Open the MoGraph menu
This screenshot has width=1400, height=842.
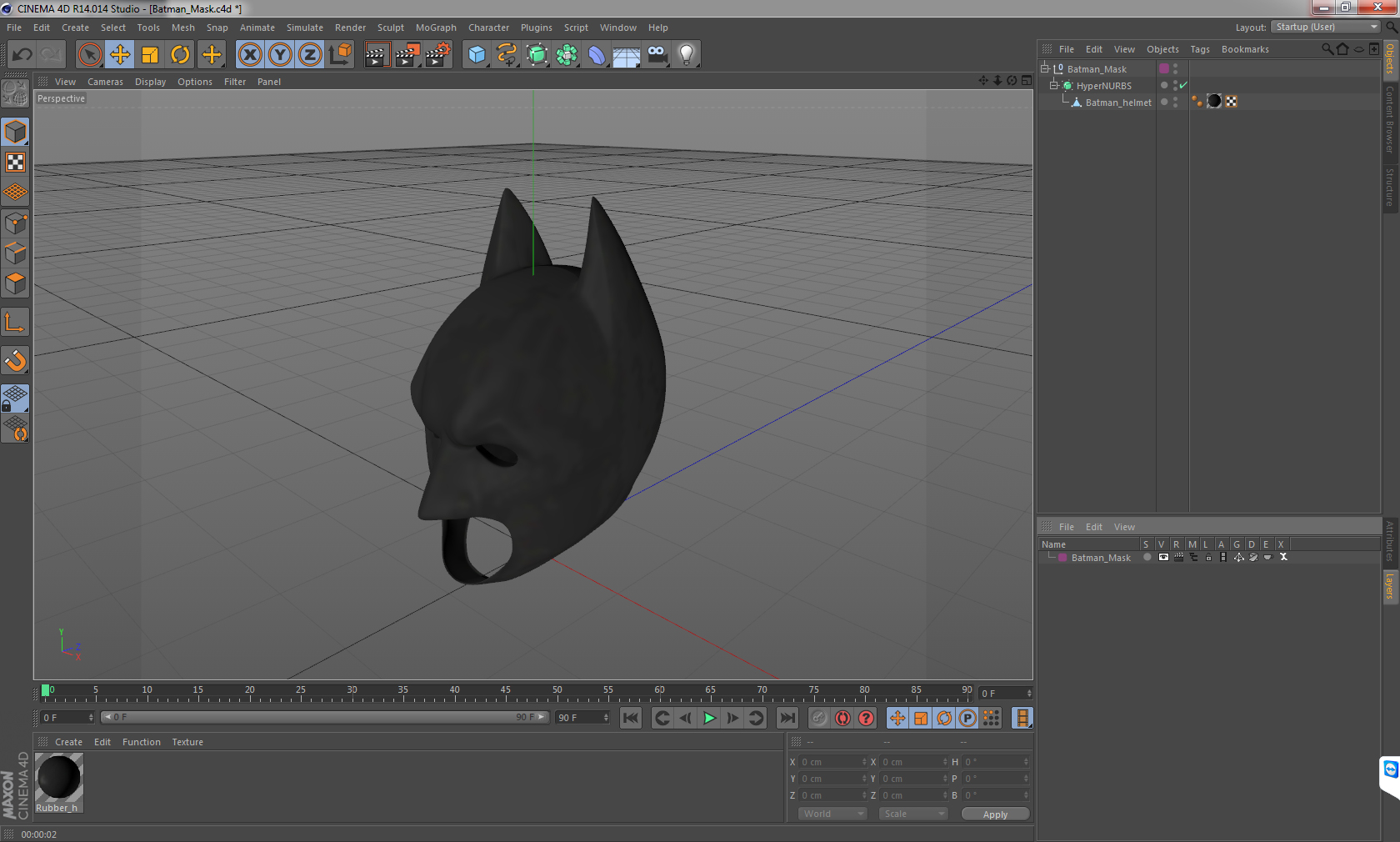click(436, 28)
